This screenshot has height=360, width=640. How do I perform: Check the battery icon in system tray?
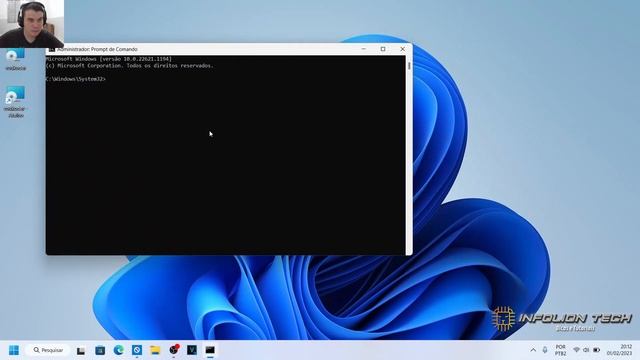(x=596, y=350)
